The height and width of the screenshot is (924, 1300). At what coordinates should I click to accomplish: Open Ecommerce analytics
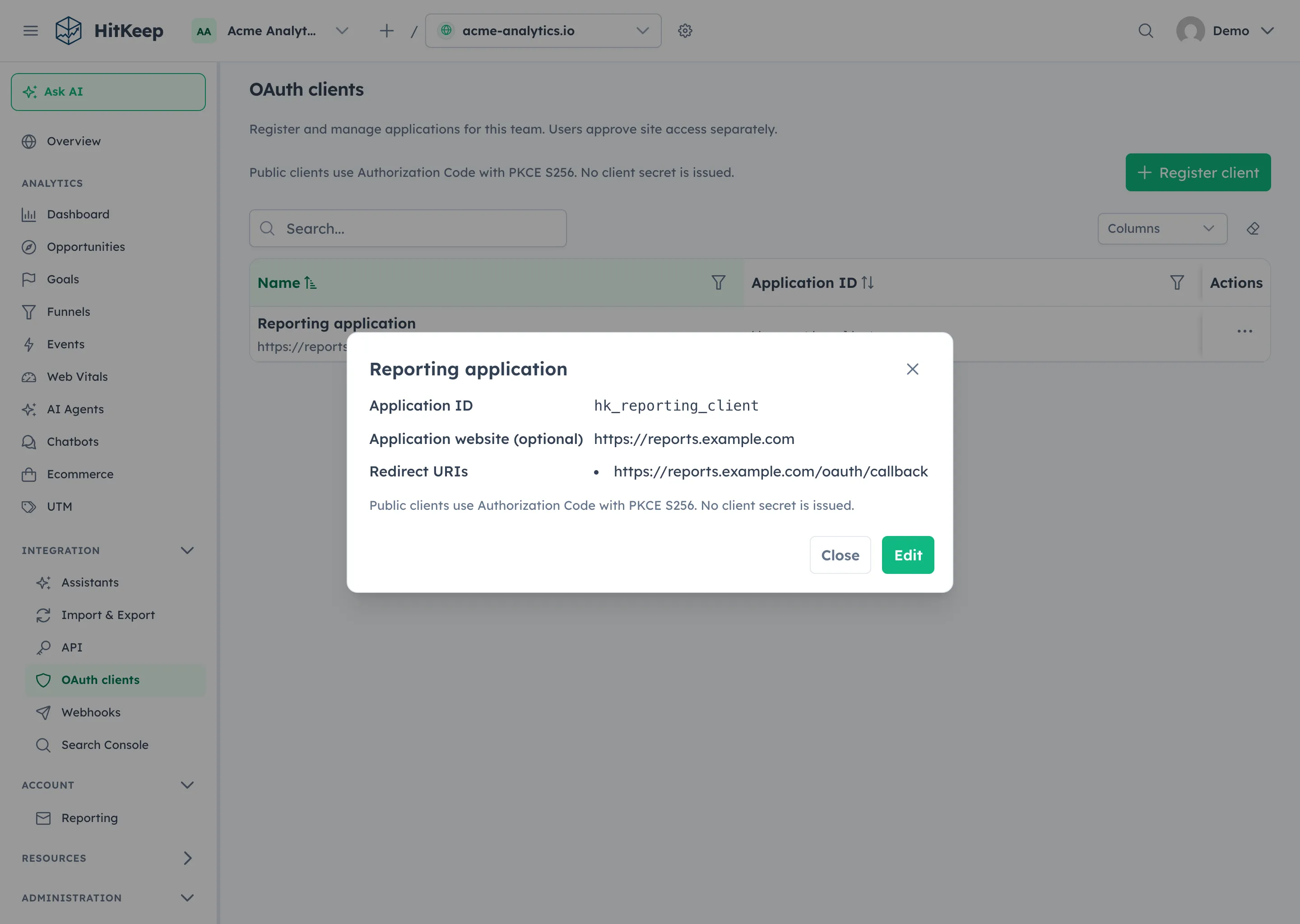[108, 474]
